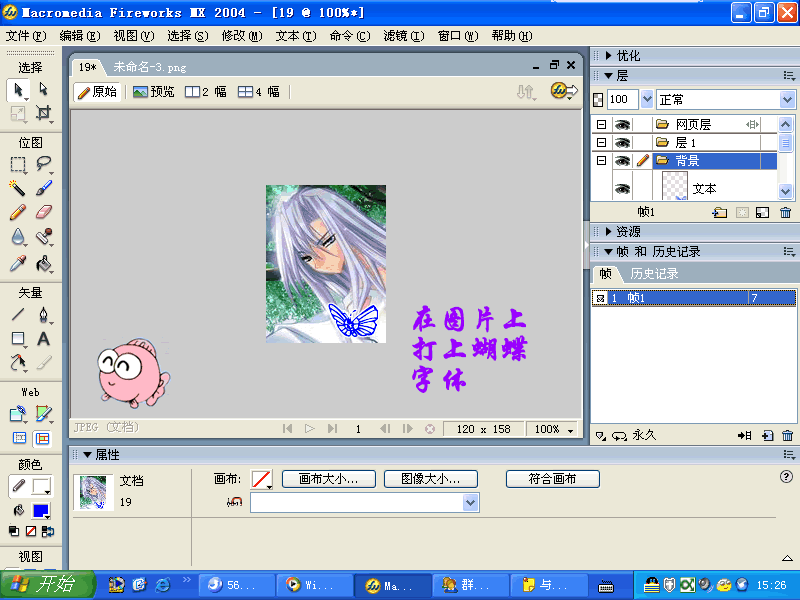The width and height of the screenshot is (800, 600).
Task: Click the 画布大小... button
Action: [x=329, y=479]
